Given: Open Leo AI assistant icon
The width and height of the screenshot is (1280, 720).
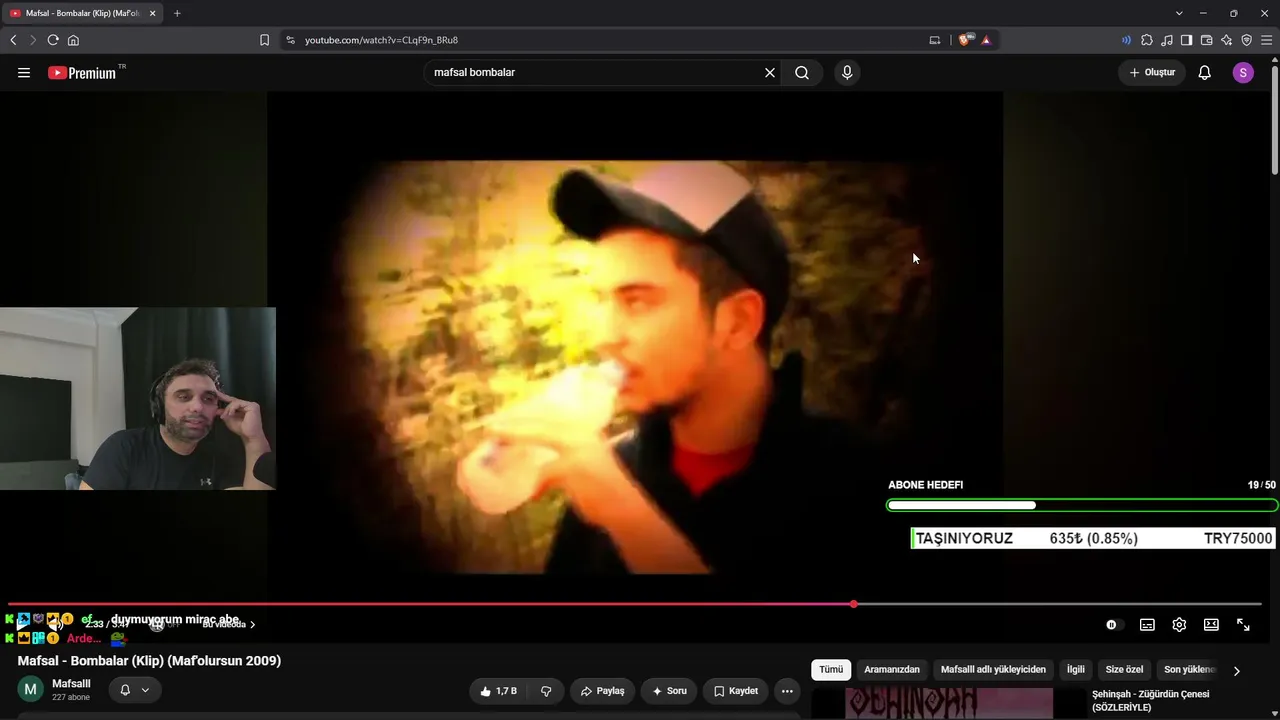Looking at the screenshot, I should (x=1226, y=40).
